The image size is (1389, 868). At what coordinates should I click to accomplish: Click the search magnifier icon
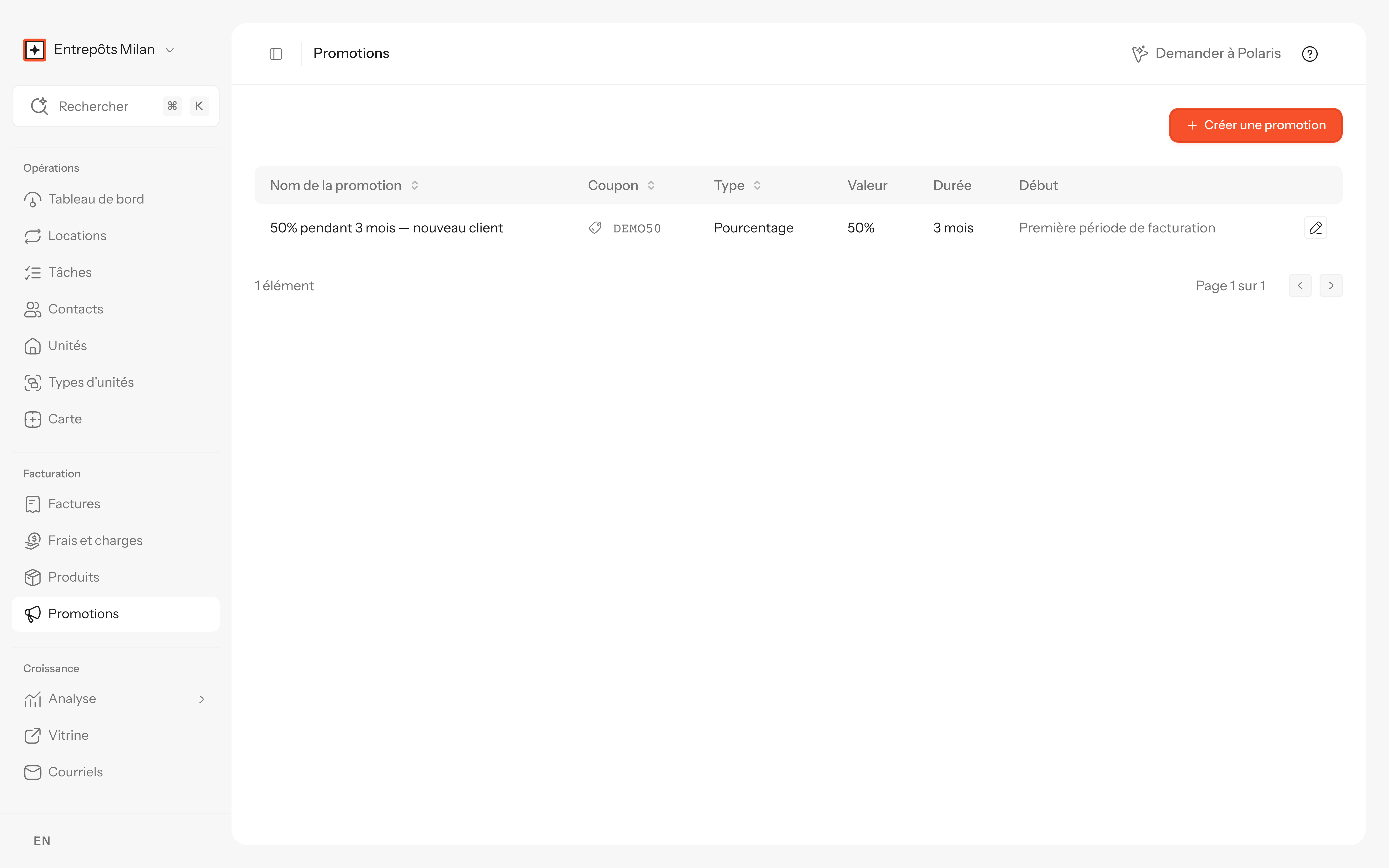pyautogui.click(x=39, y=106)
